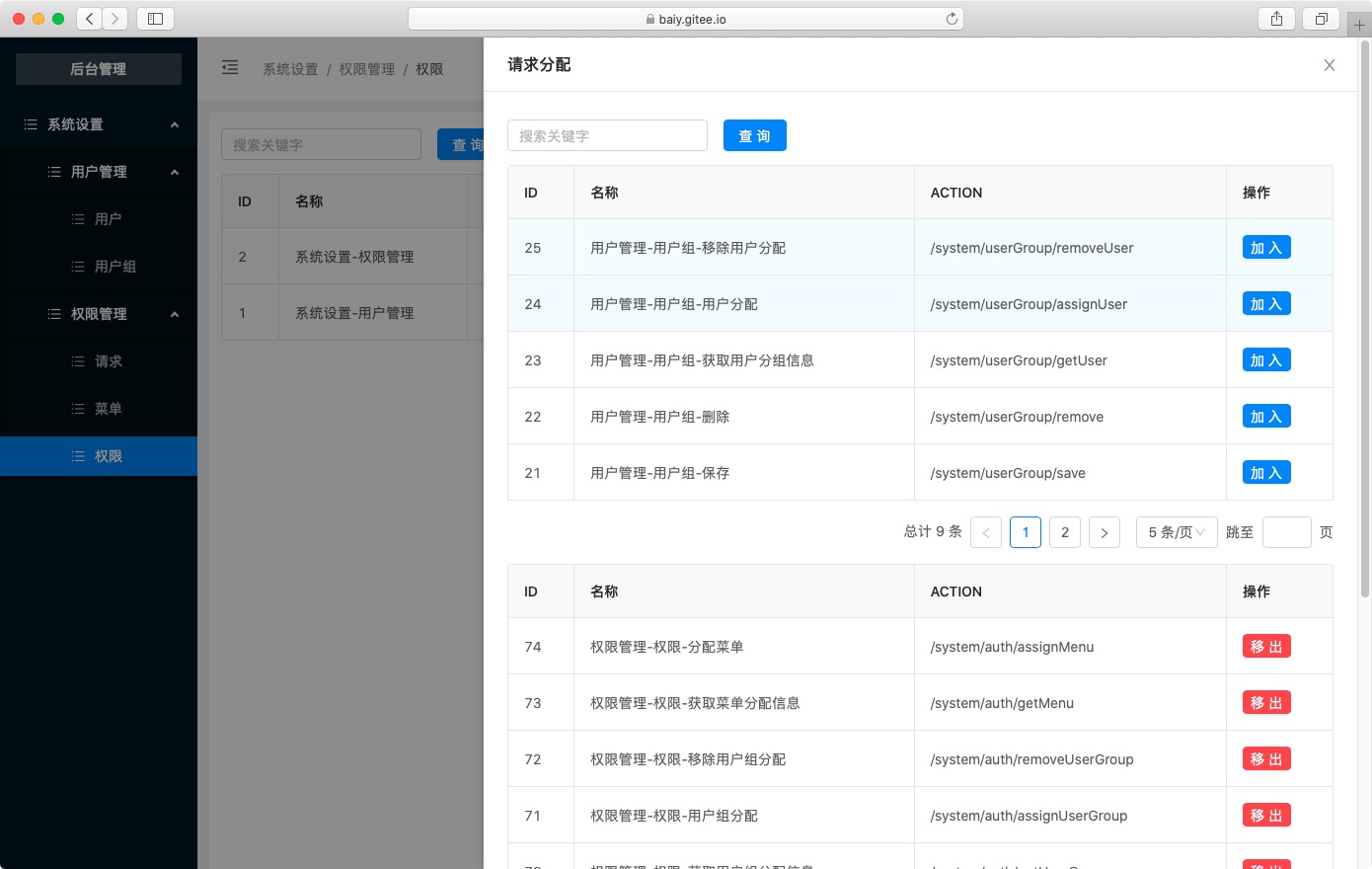This screenshot has height=869, width=1372.
Task: Close the 请求分配 drawer with X icon
Action: 1330,65
